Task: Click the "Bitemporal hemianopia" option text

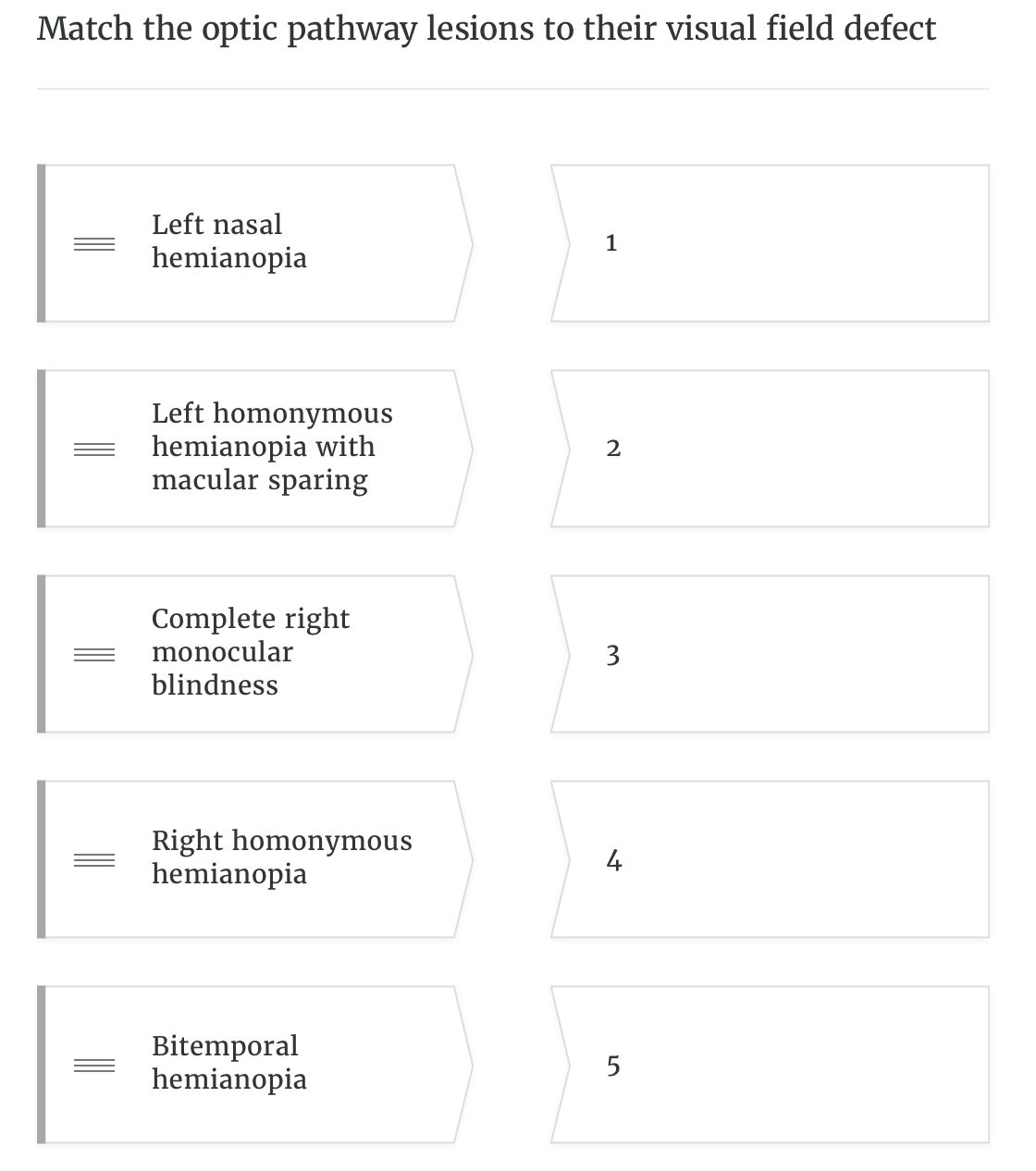Action: pos(228,1063)
